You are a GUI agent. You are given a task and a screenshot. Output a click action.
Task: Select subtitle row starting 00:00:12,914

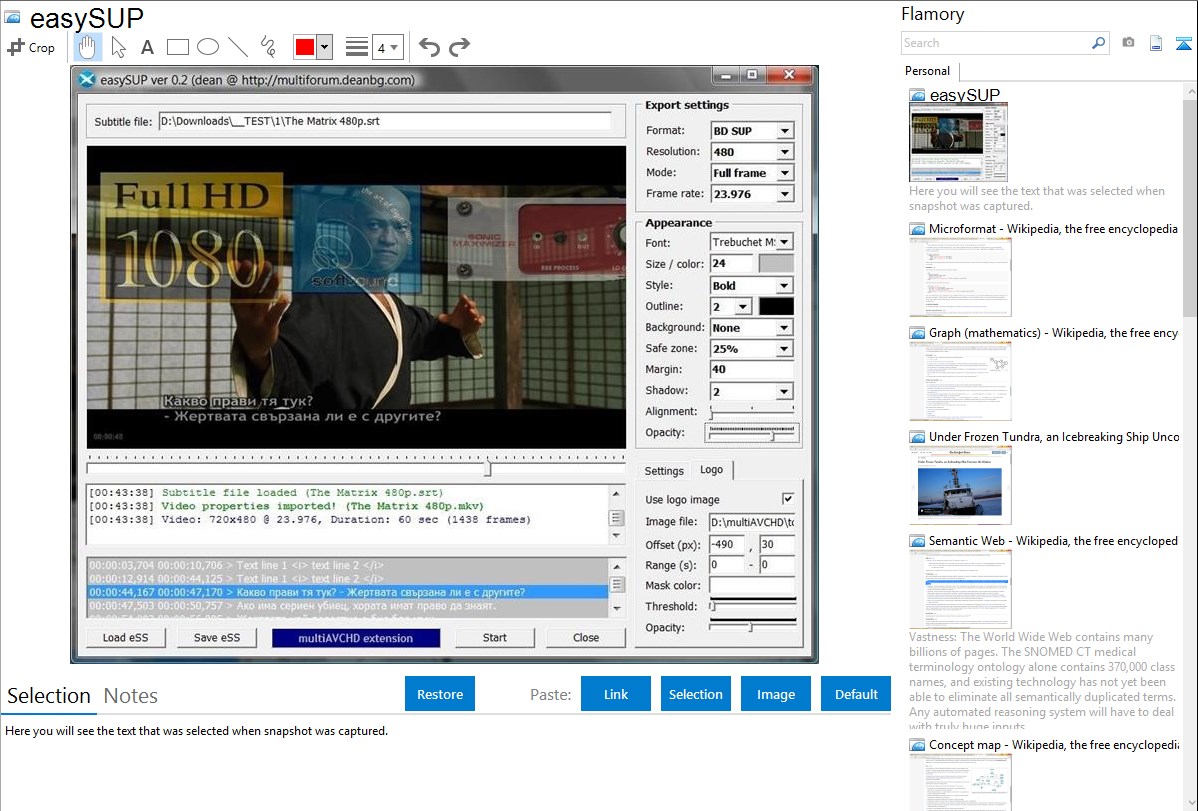(x=348, y=579)
